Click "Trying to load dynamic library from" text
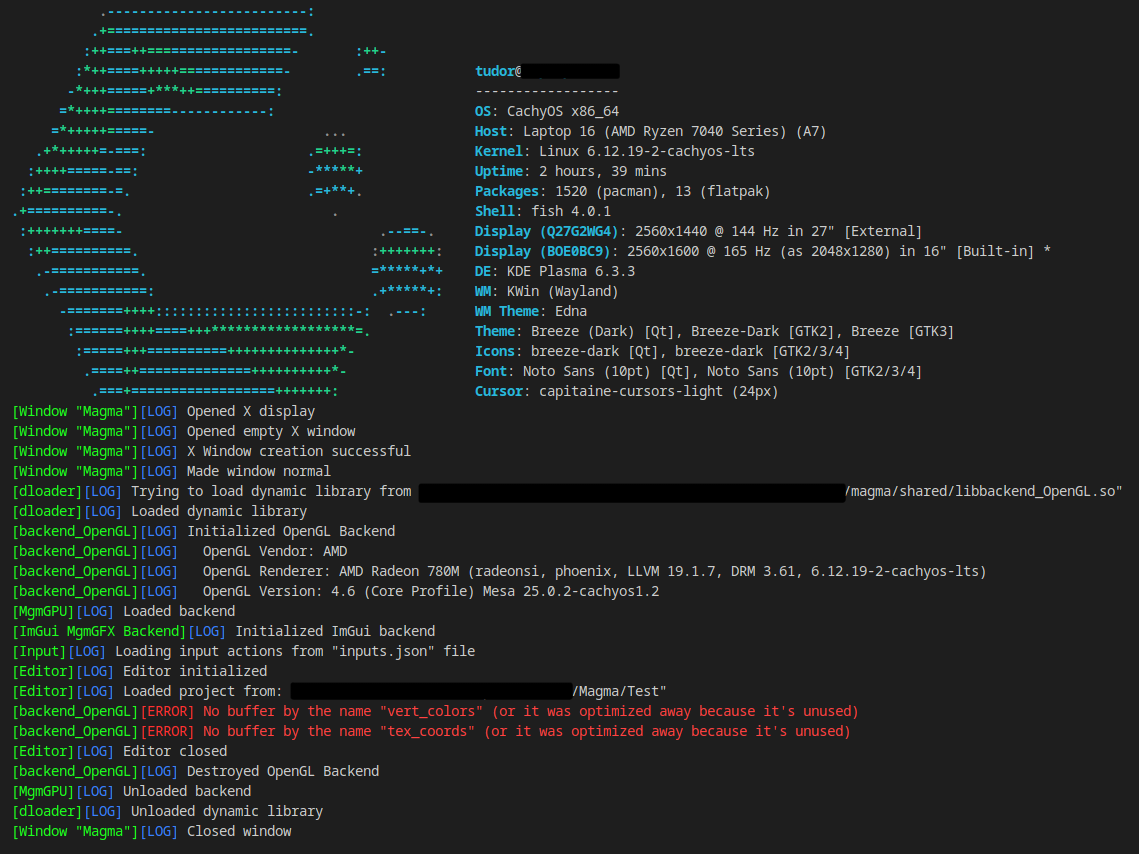The width and height of the screenshot is (1139, 854). click(271, 491)
